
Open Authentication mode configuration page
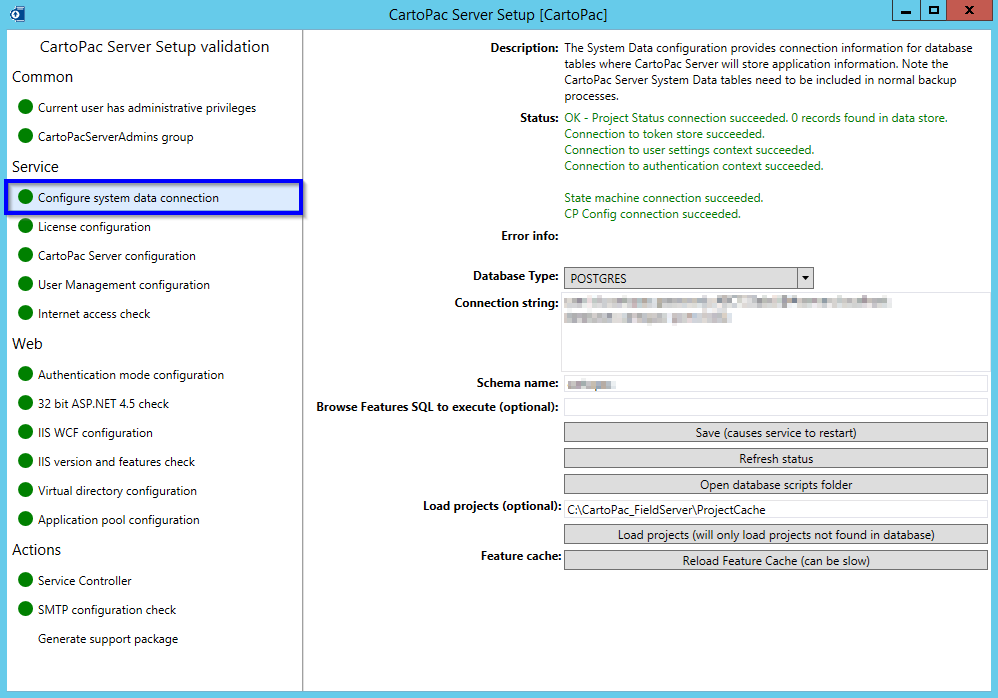pos(130,375)
